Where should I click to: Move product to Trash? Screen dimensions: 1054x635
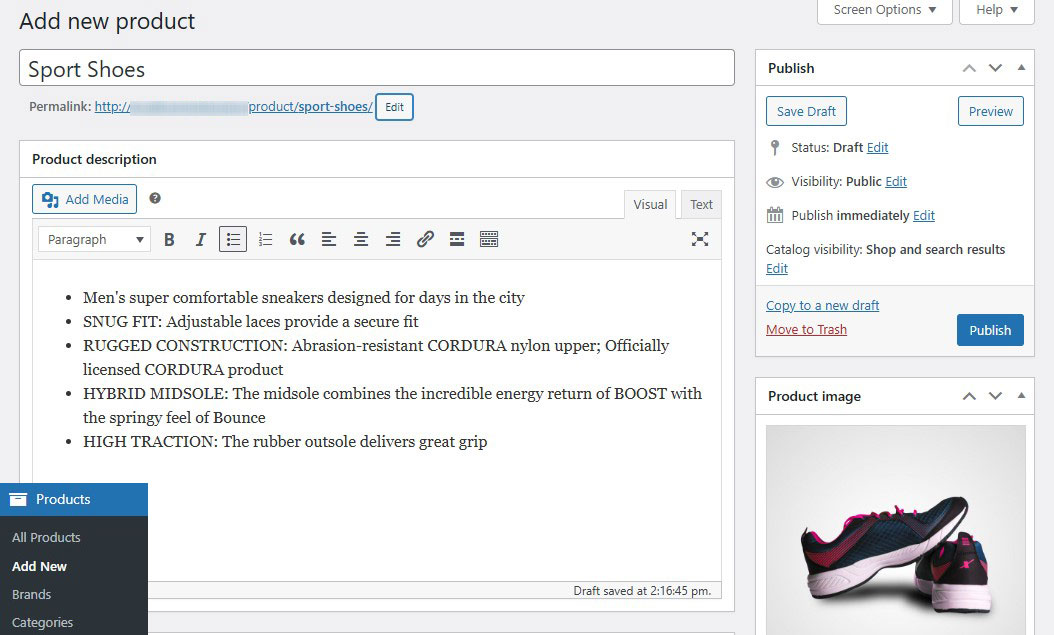(806, 329)
